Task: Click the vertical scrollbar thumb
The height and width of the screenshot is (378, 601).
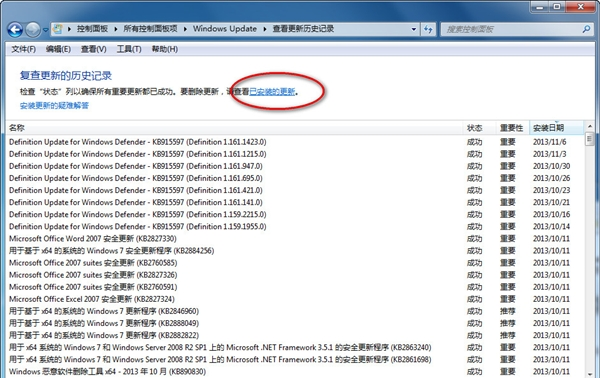Action: click(x=590, y=138)
